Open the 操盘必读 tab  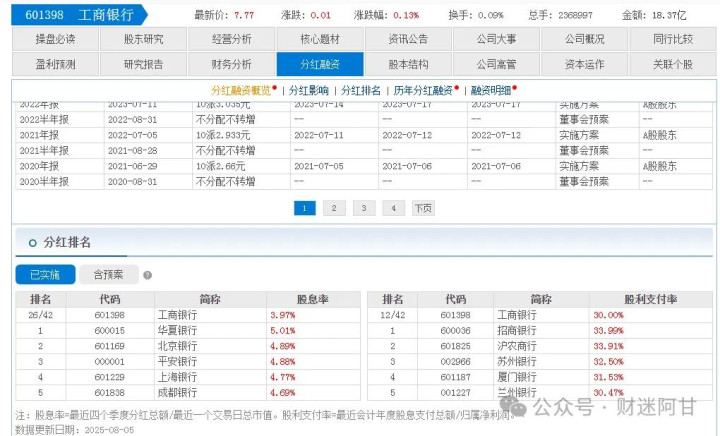click(x=55, y=39)
